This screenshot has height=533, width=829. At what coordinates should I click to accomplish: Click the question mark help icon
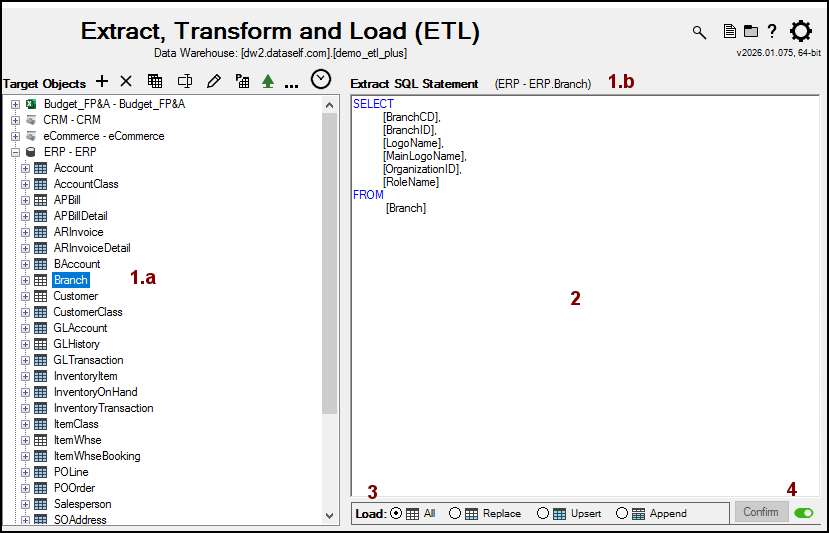click(x=771, y=32)
